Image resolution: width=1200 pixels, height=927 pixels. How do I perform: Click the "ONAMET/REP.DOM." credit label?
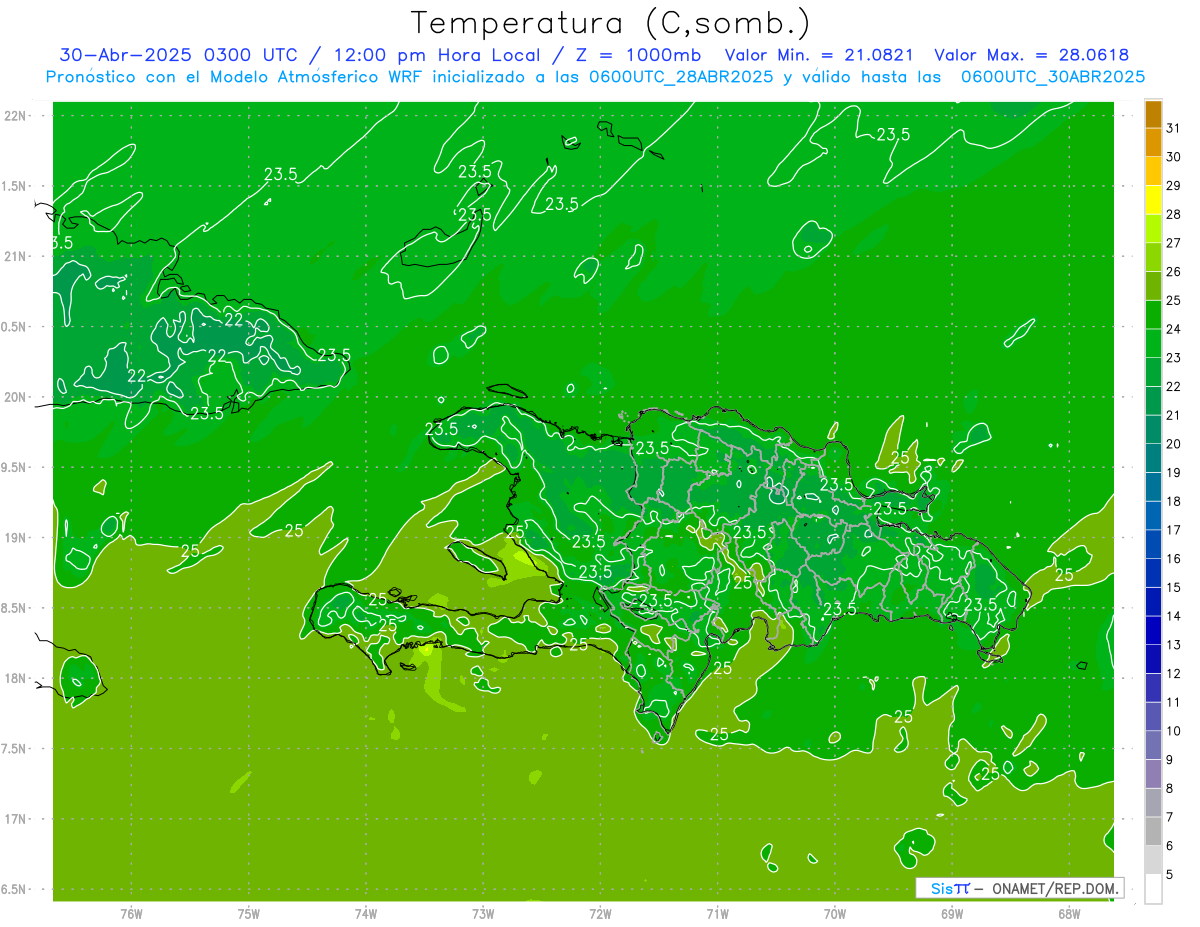pos(1056,888)
